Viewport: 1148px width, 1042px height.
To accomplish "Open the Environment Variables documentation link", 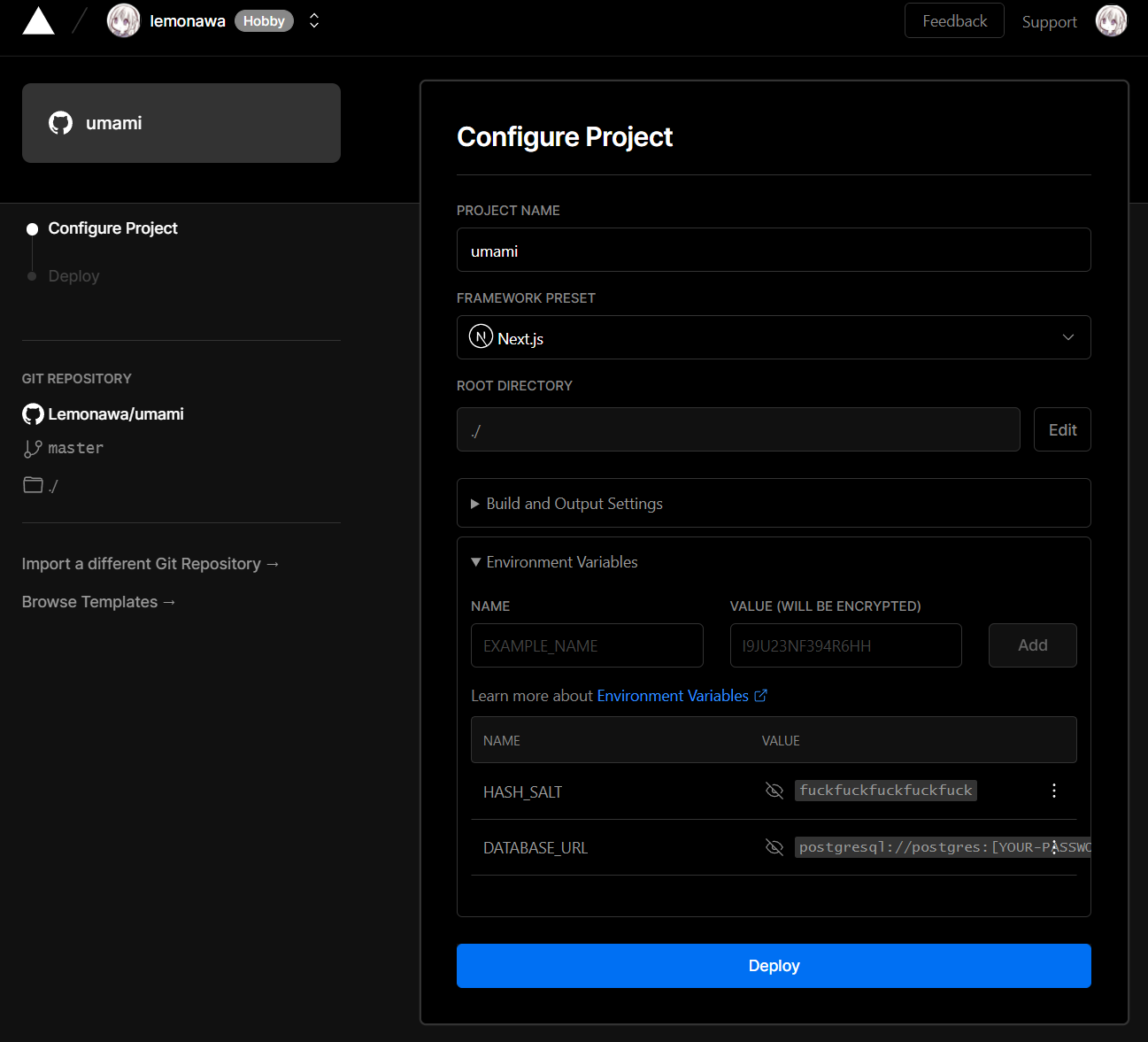I will pos(682,696).
